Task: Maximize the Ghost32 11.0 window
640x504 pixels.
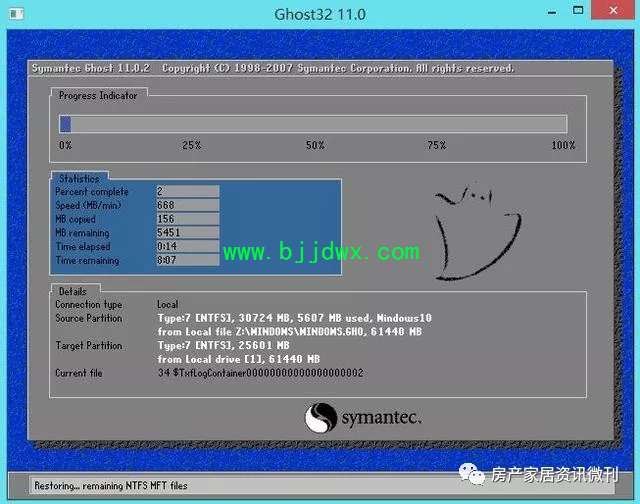Action: (x=578, y=10)
